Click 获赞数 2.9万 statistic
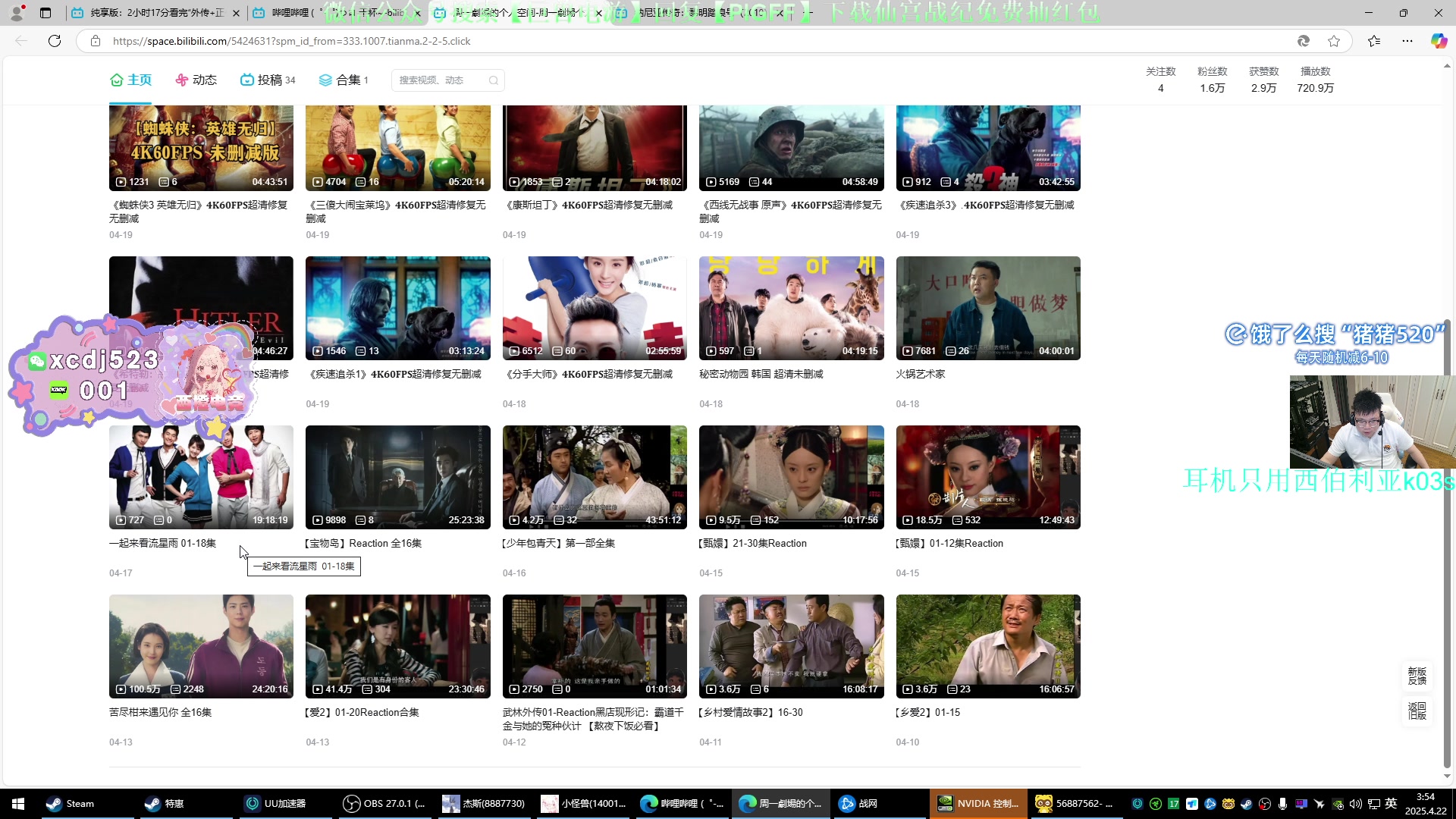The height and width of the screenshot is (819, 1456). point(1263,80)
